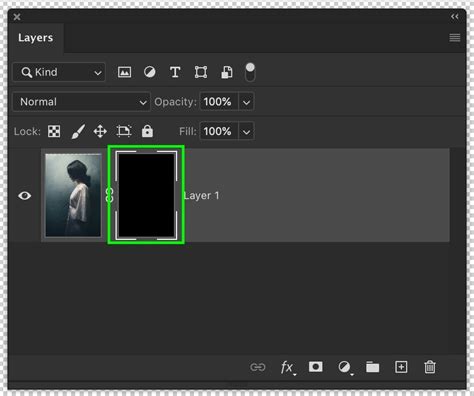Select the black layer mask thumbnail
This screenshot has height=396, width=474.
coord(146,195)
